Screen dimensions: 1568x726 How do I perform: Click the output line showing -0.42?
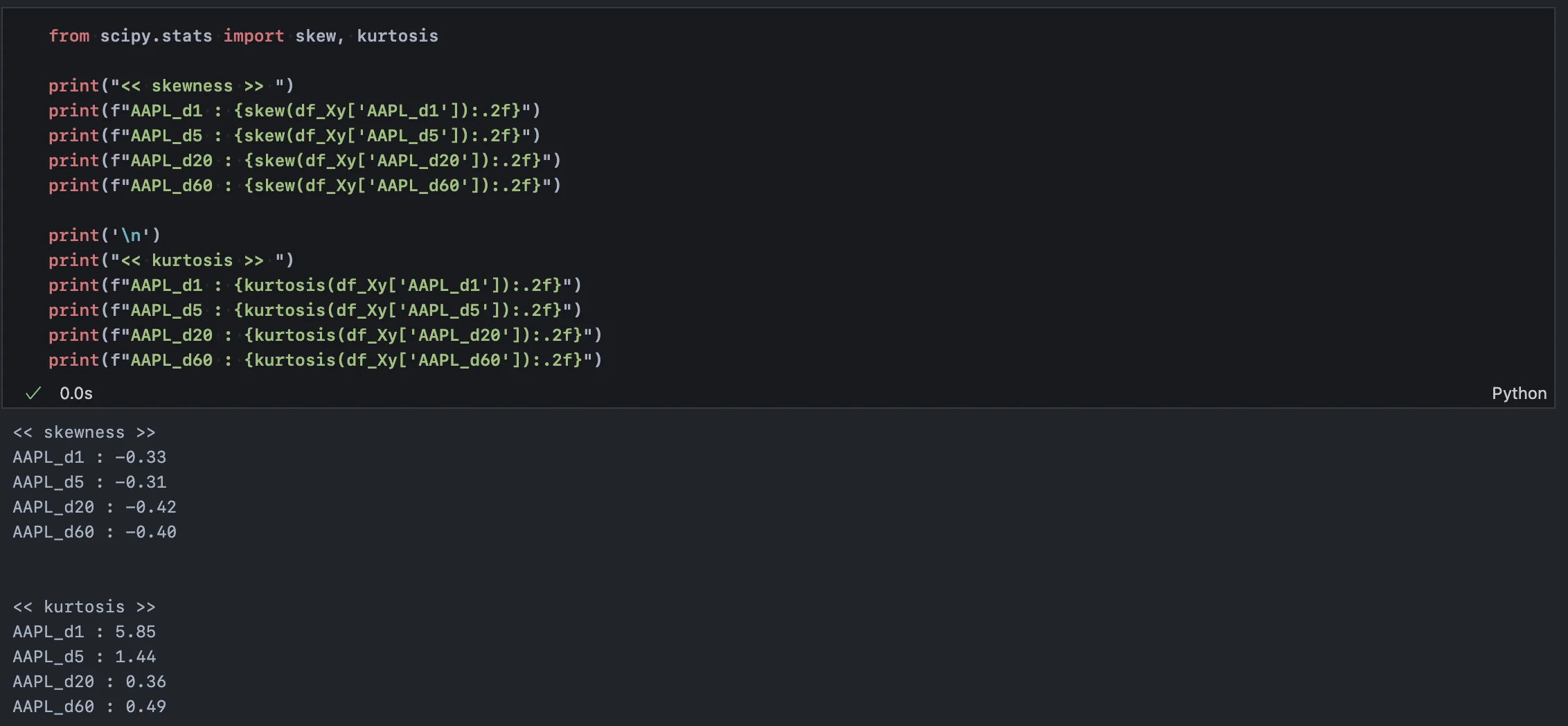tap(94, 507)
